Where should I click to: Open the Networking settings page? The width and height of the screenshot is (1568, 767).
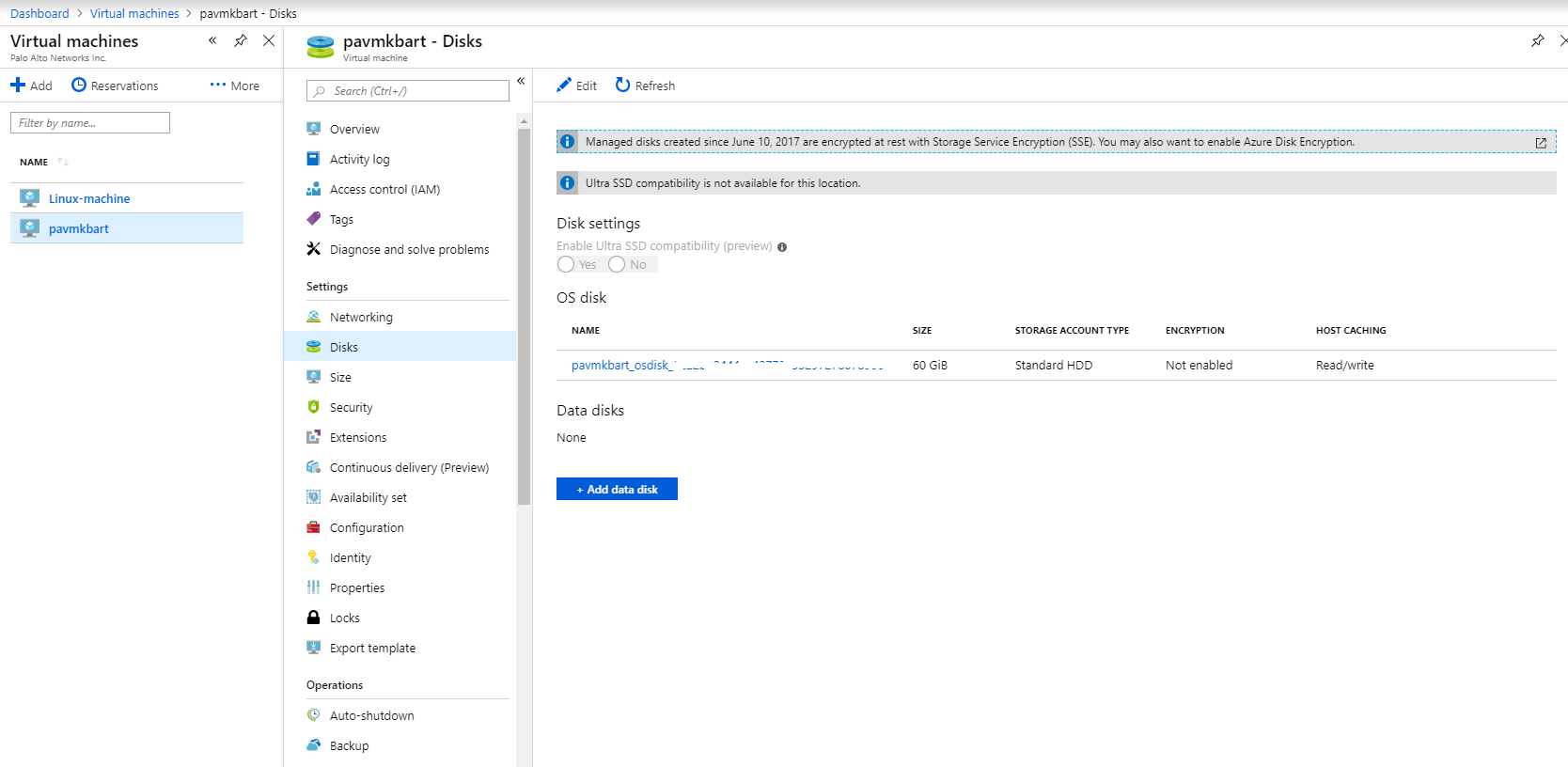[361, 317]
